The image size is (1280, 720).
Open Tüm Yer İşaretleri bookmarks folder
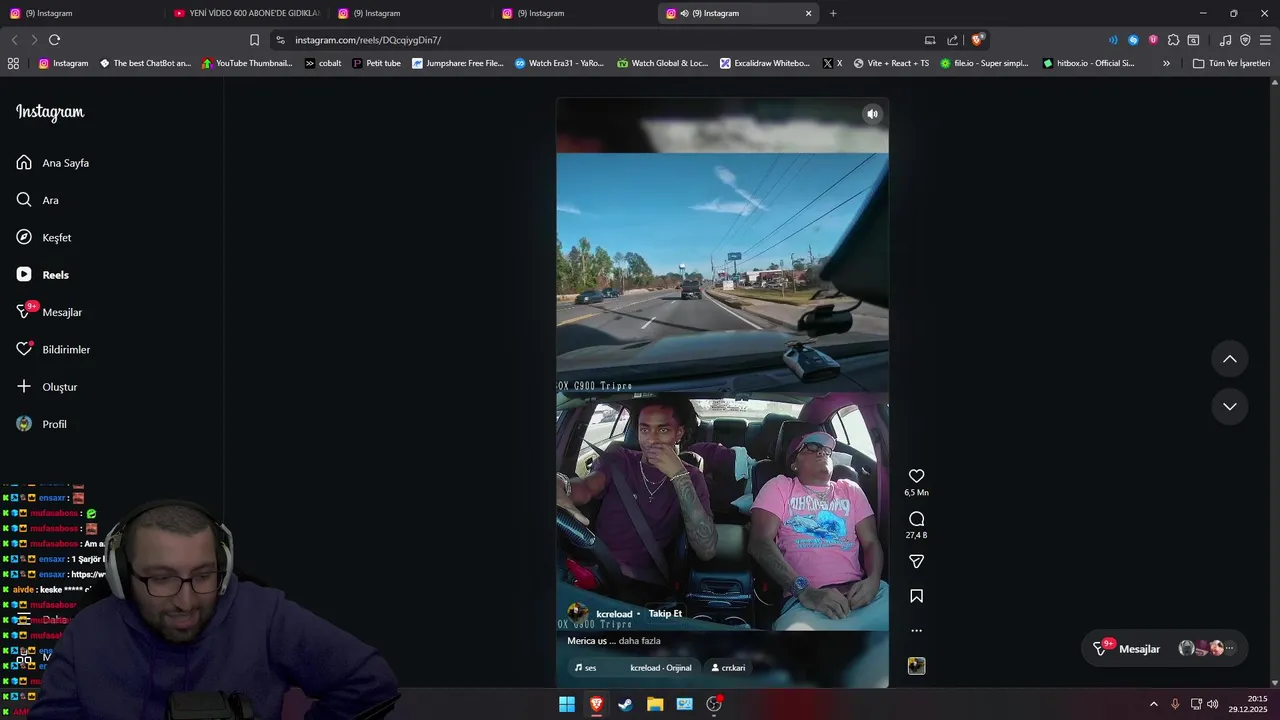[x=1231, y=63]
